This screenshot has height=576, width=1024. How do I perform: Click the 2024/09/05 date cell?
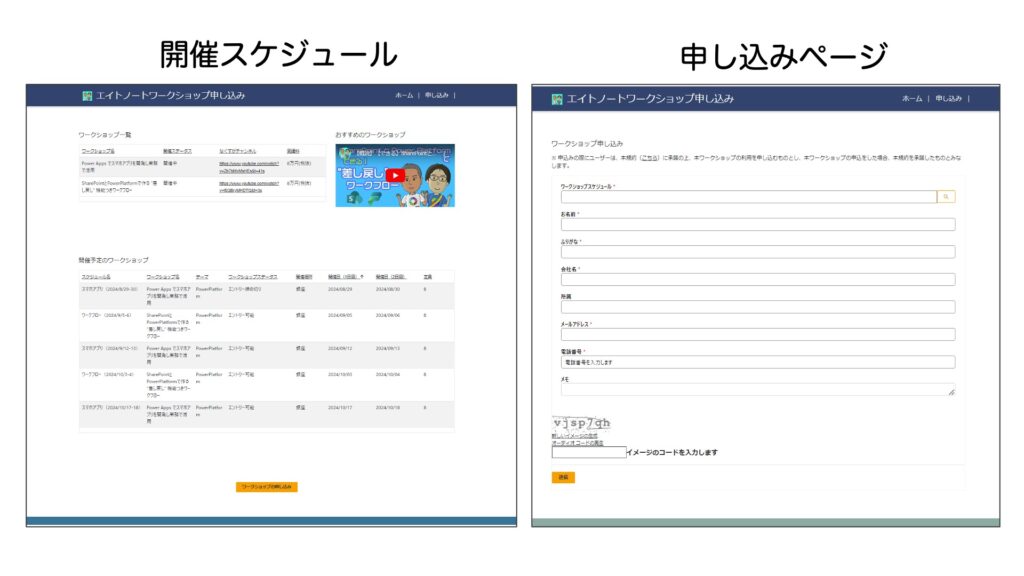[x=340, y=315]
